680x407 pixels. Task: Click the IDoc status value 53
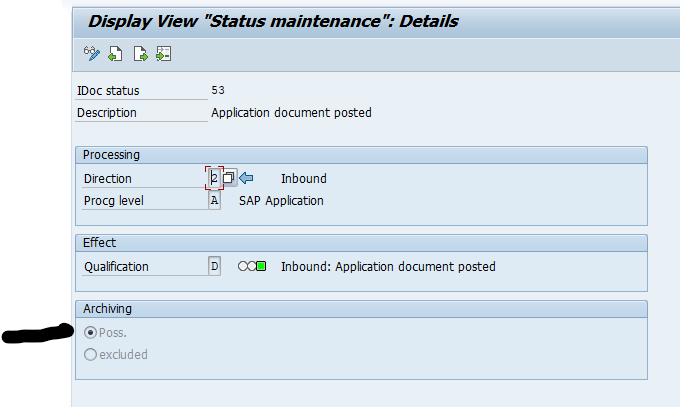click(x=218, y=90)
